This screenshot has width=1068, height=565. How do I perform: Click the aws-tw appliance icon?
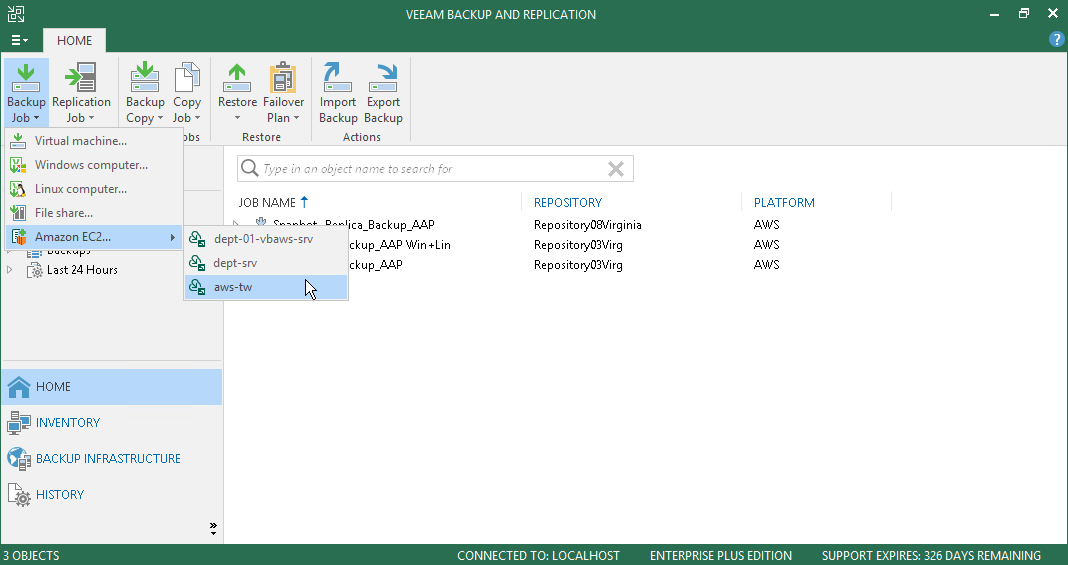pos(197,287)
